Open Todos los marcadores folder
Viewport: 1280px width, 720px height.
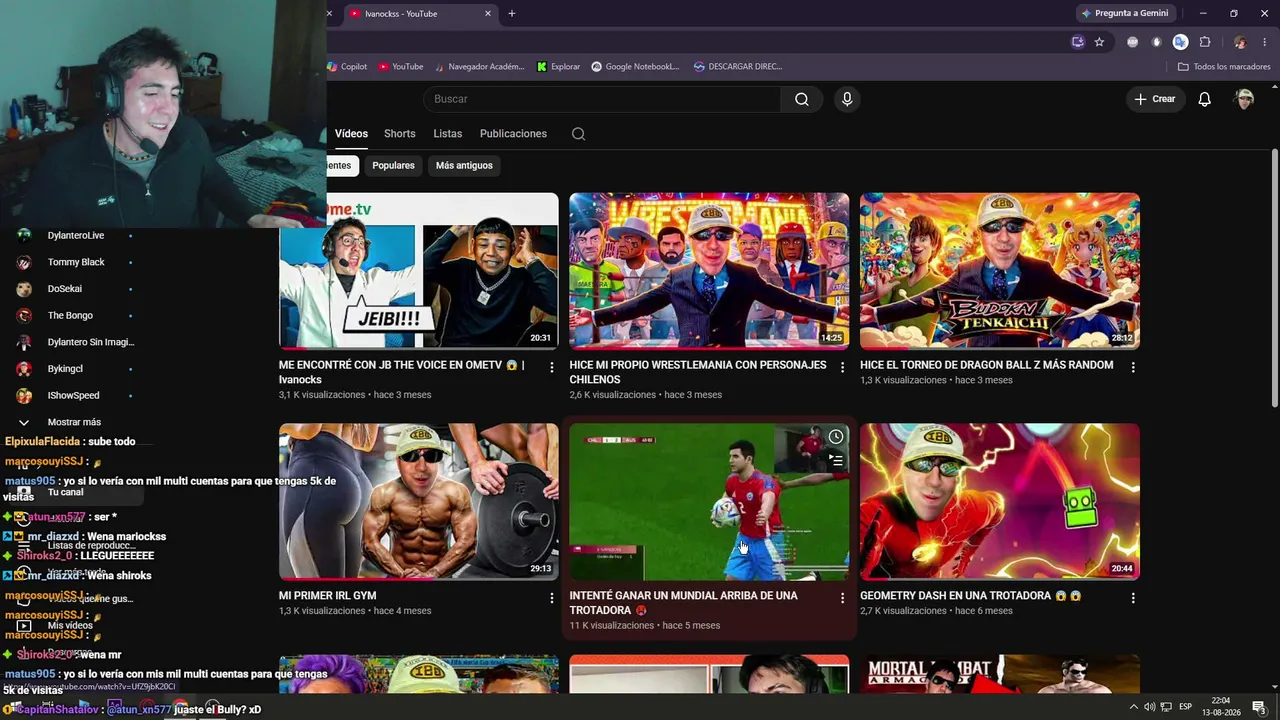coord(1224,67)
